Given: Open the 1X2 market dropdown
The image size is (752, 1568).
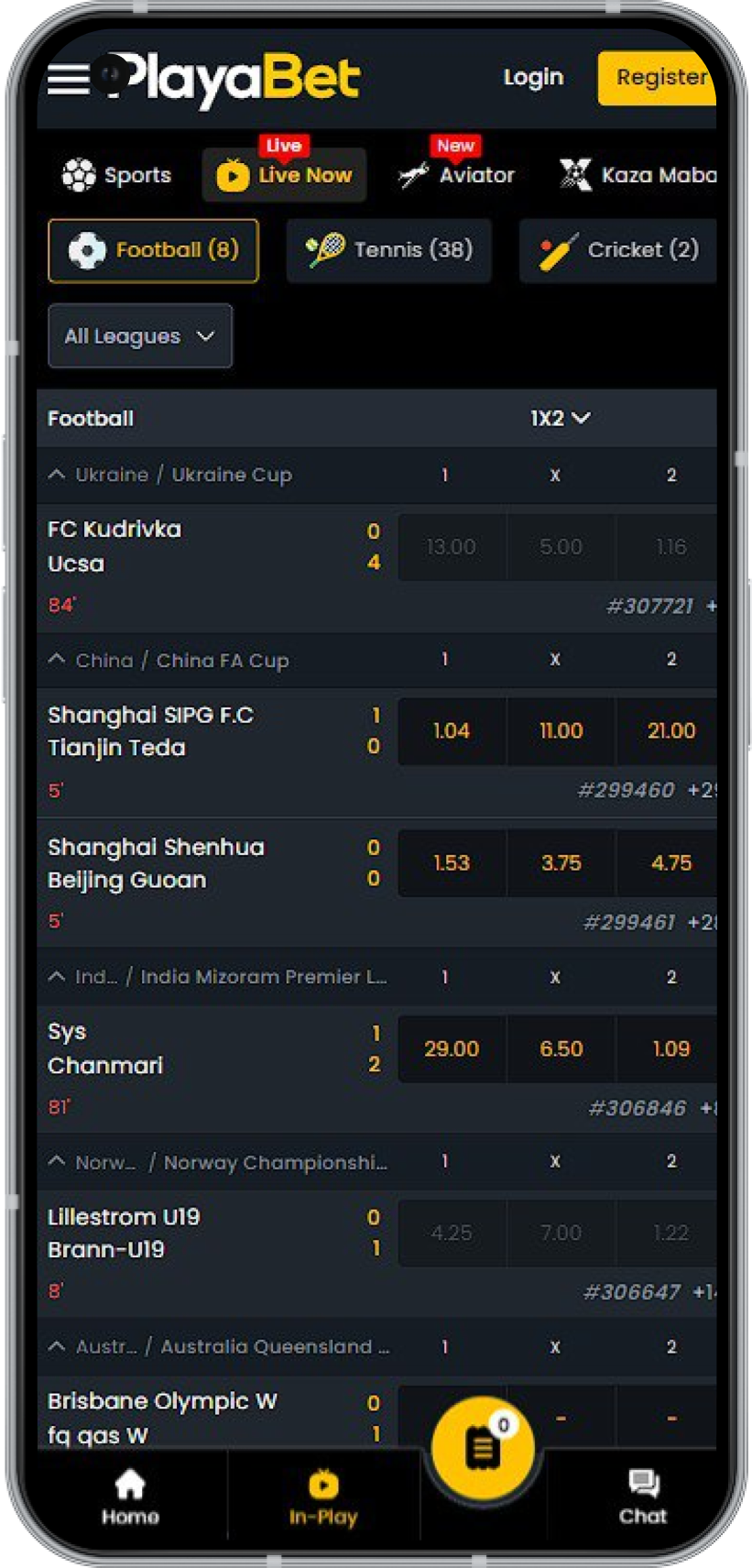Looking at the screenshot, I should click(x=561, y=418).
